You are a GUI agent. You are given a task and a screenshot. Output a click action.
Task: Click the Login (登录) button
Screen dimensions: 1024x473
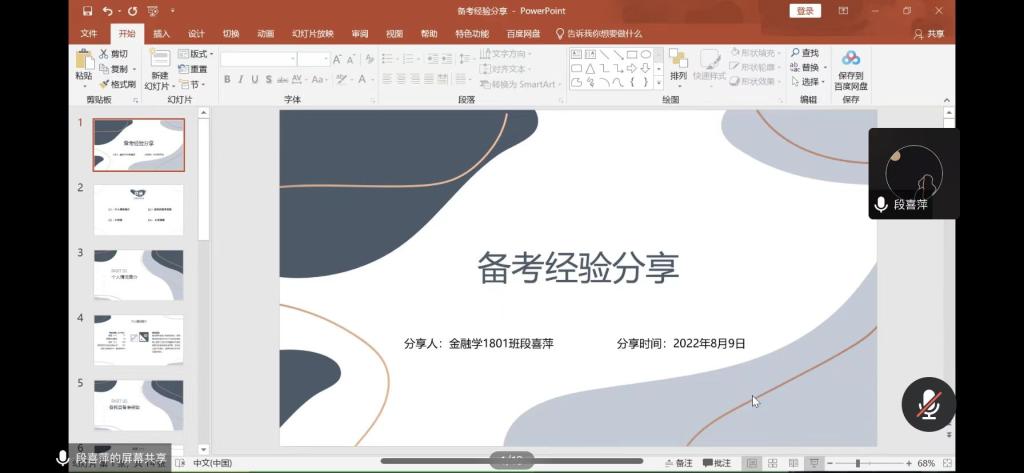click(x=805, y=11)
